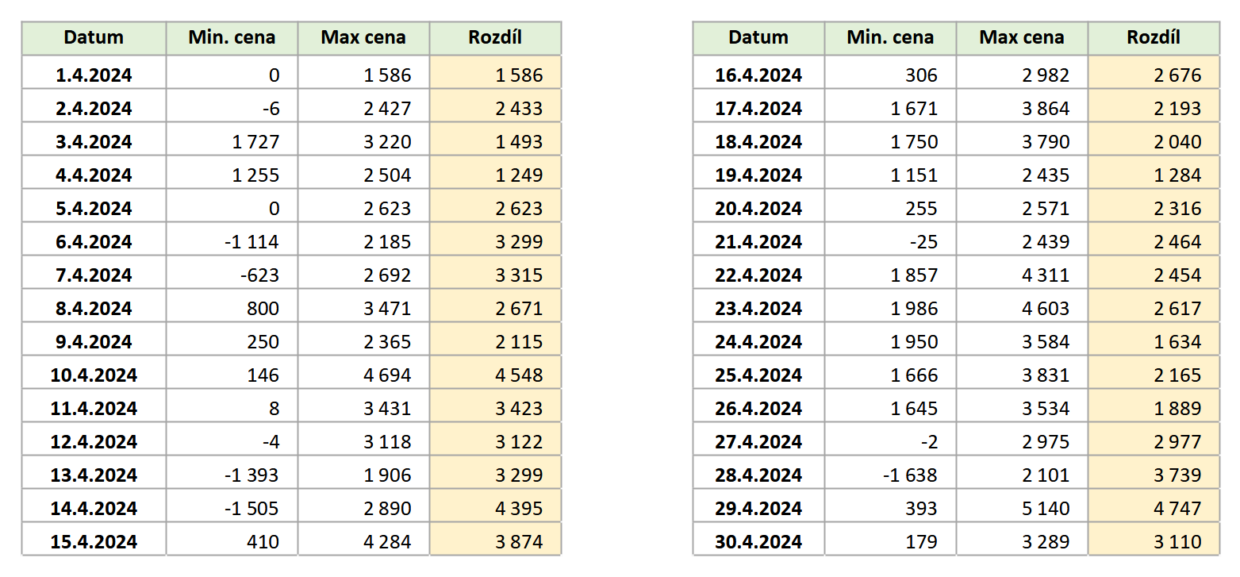Click the date cell 7.4.2024

[94, 275]
